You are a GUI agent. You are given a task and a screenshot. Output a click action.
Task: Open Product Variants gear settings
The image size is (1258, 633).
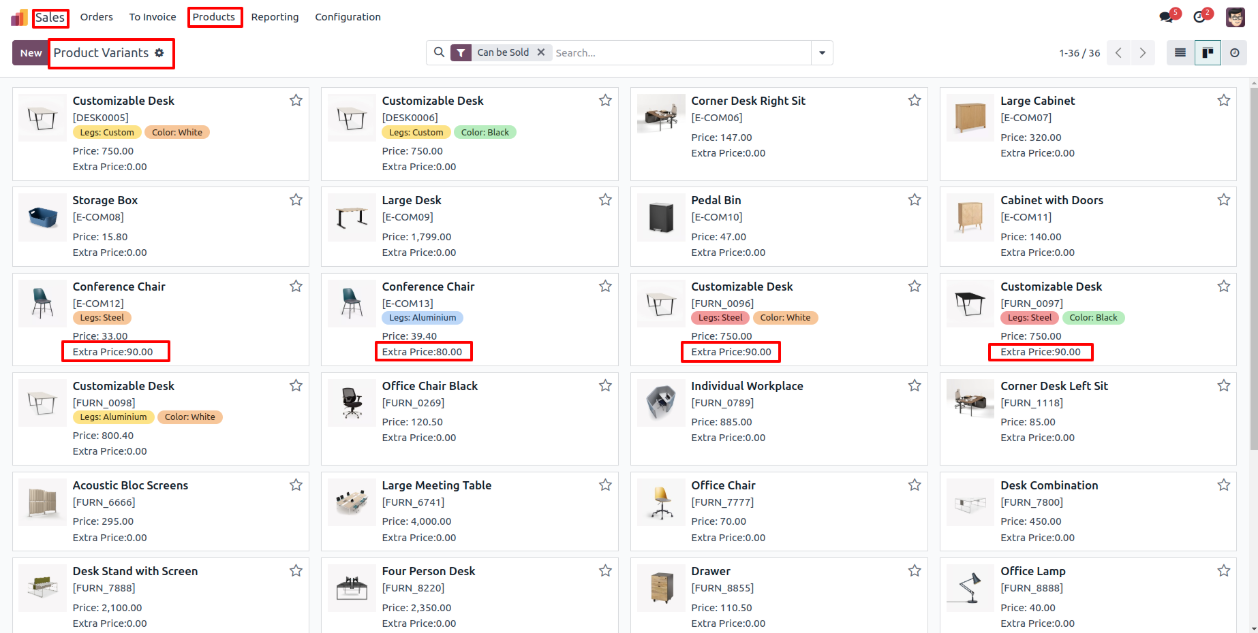(159, 53)
